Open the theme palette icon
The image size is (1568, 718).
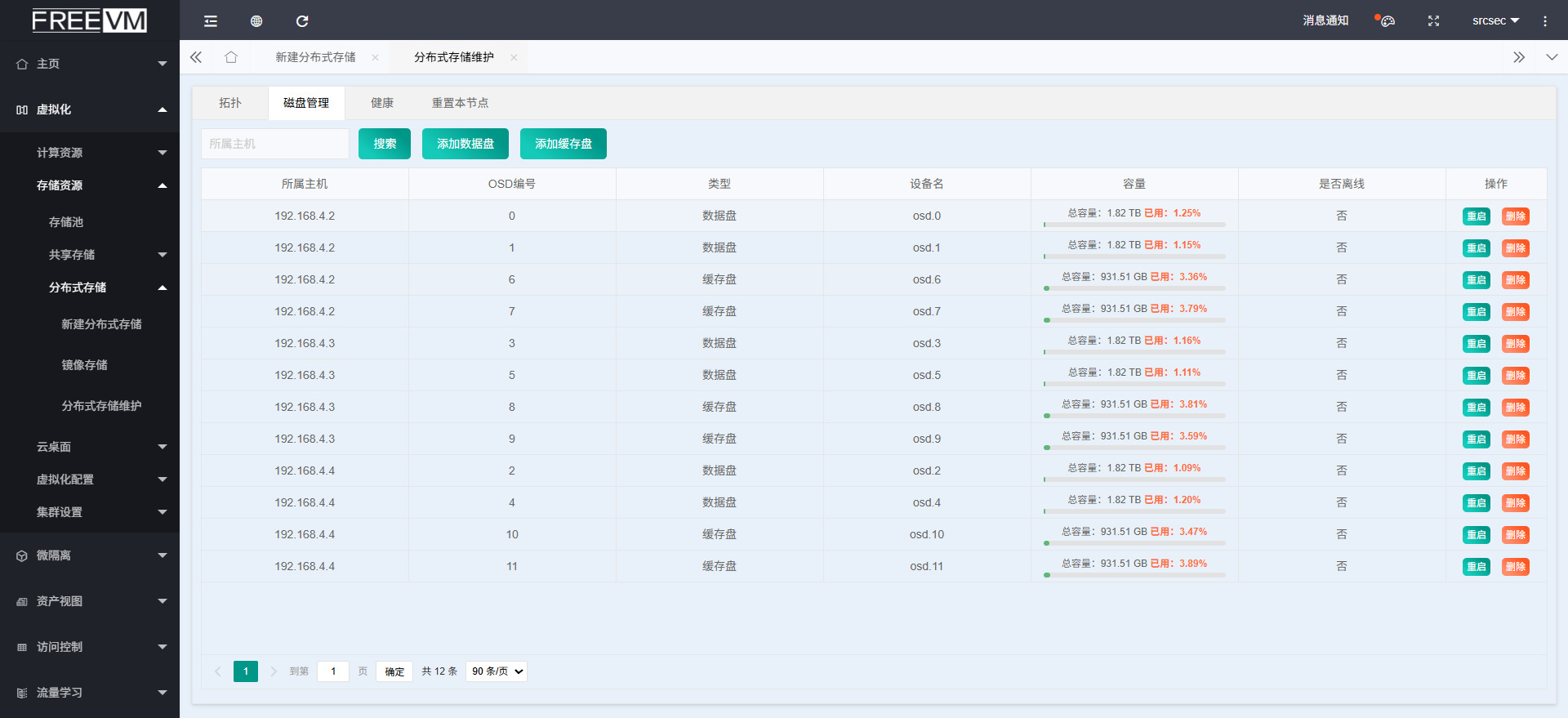pyautogui.click(x=1387, y=21)
